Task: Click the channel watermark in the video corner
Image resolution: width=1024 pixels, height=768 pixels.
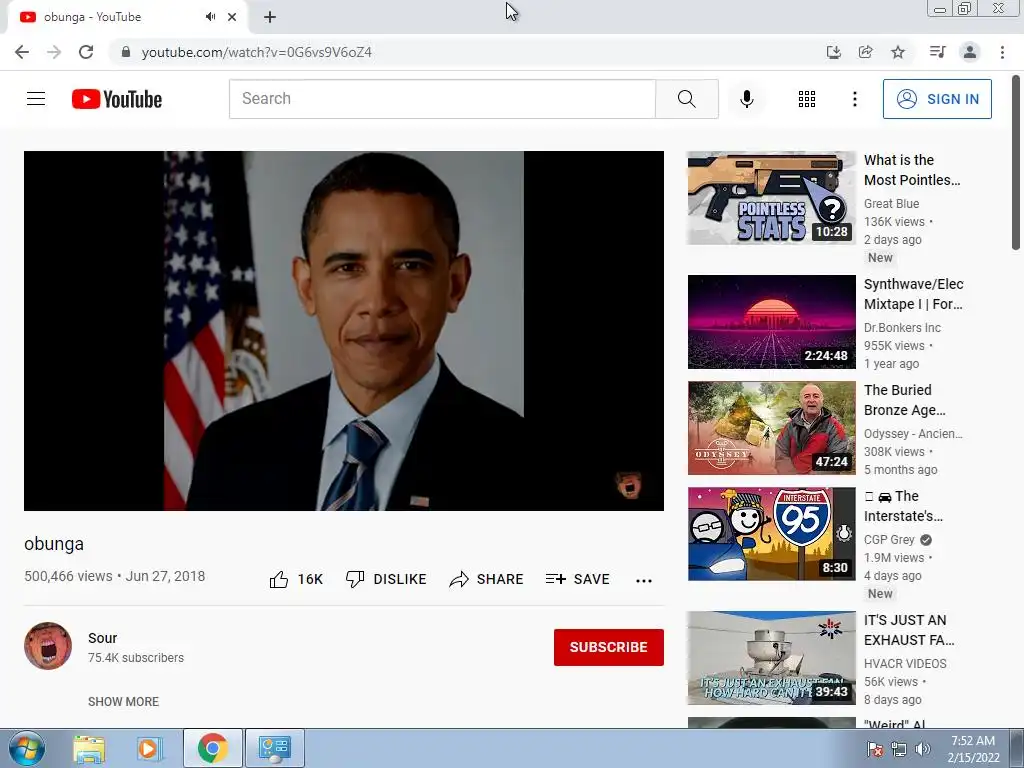Action: click(628, 485)
